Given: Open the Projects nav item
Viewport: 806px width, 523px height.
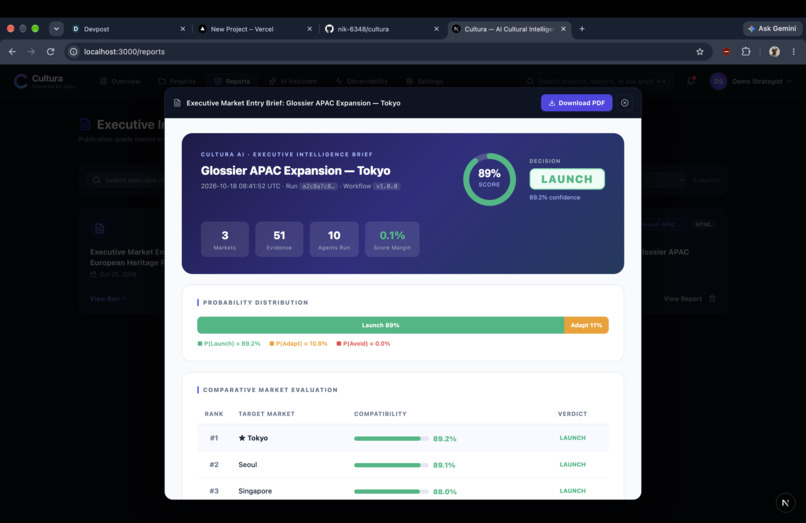Looking at the screenshot, I should pos(177,81).
